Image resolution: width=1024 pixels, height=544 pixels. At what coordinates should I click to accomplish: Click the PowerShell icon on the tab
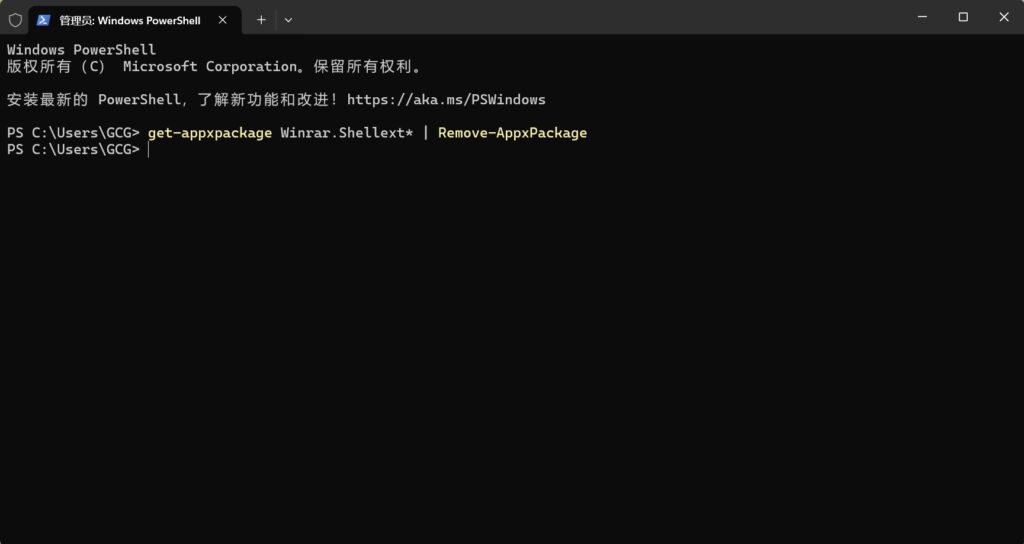(x=43, y=20)
